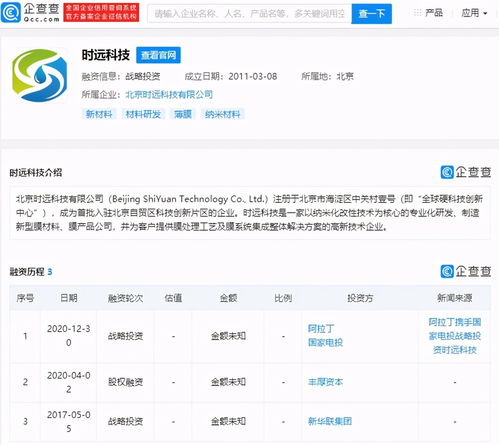The width and height of the screenshot is (499, 445).
Task: Click the 股权融资 round cell
Action: pos(125,382)
